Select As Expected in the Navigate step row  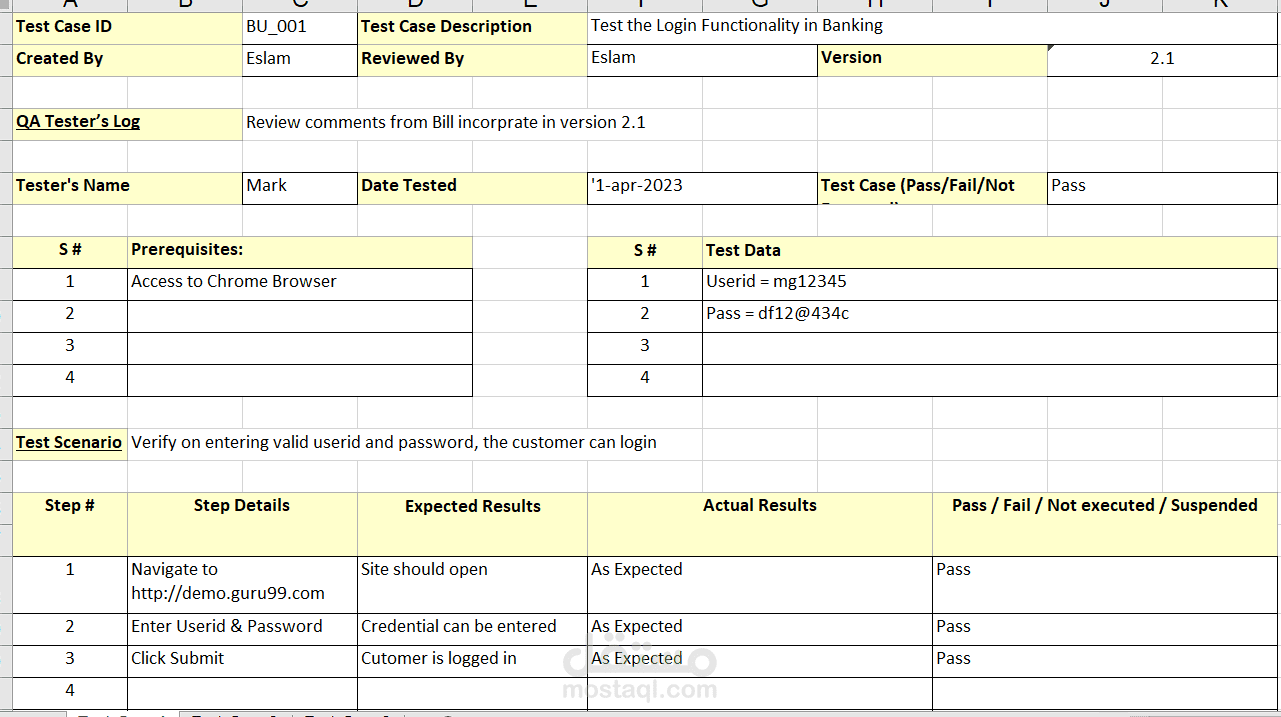pyautogui.click(x=760, y=585)
